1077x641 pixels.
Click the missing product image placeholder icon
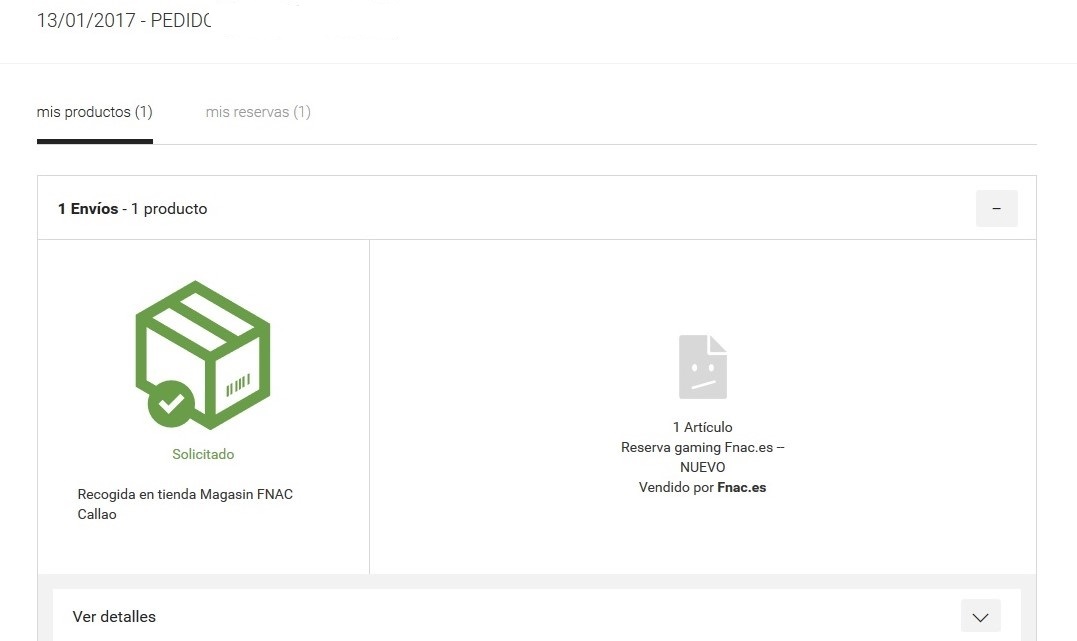(703, 367)
